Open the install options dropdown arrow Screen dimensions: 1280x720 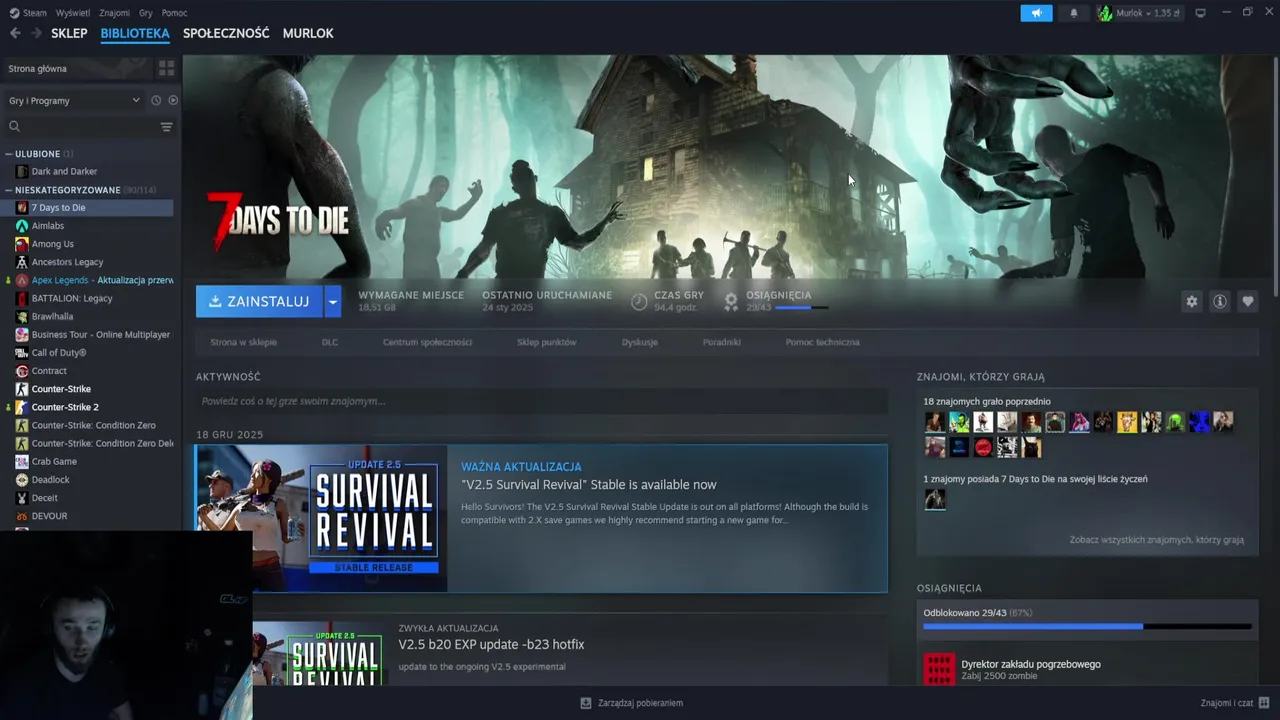pos(332,301)
